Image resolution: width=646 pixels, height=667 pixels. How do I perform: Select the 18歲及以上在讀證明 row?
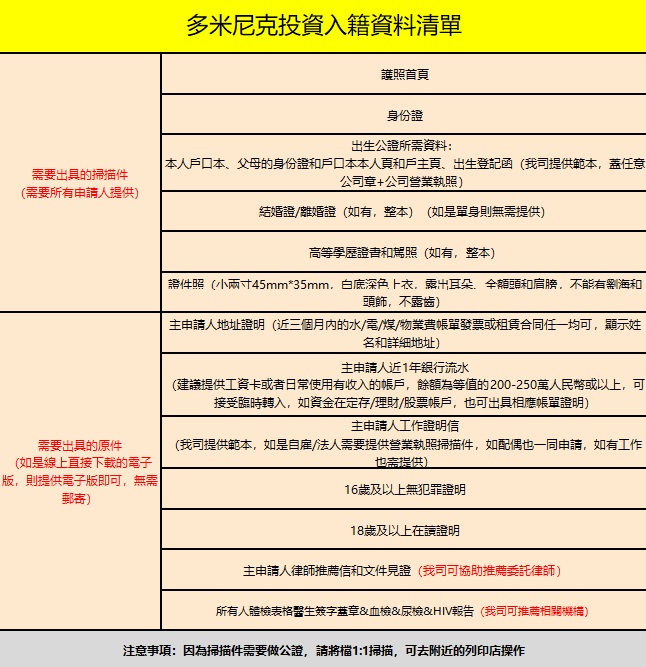404,530
